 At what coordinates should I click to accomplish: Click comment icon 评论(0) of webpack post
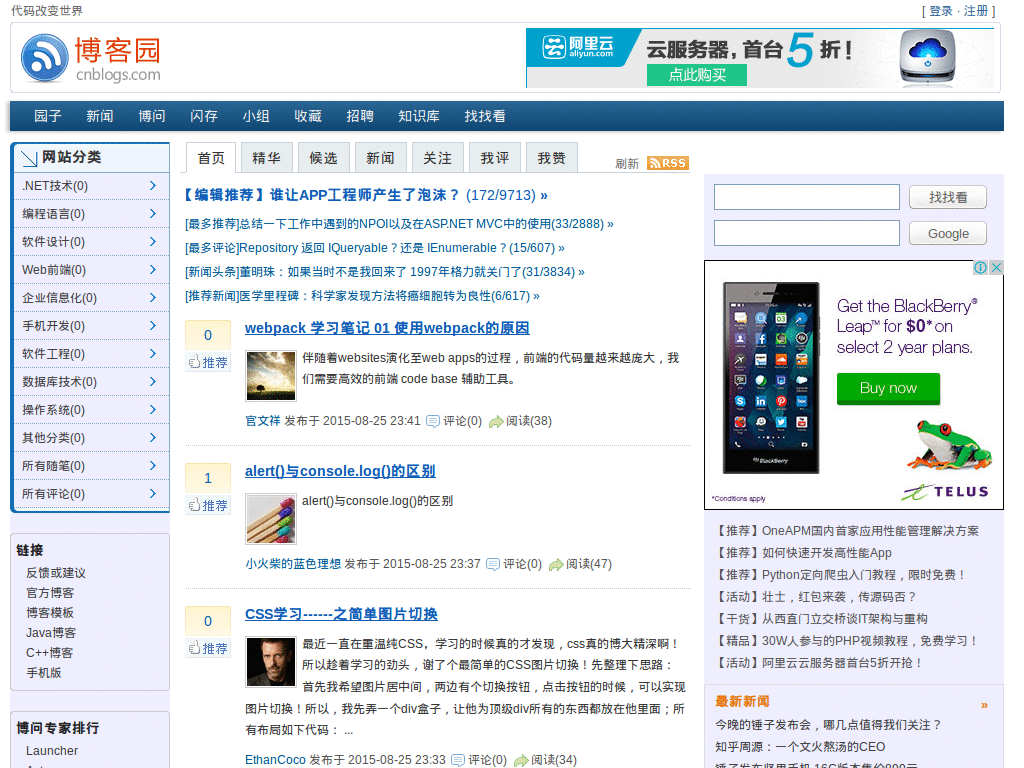pos(432,421)
